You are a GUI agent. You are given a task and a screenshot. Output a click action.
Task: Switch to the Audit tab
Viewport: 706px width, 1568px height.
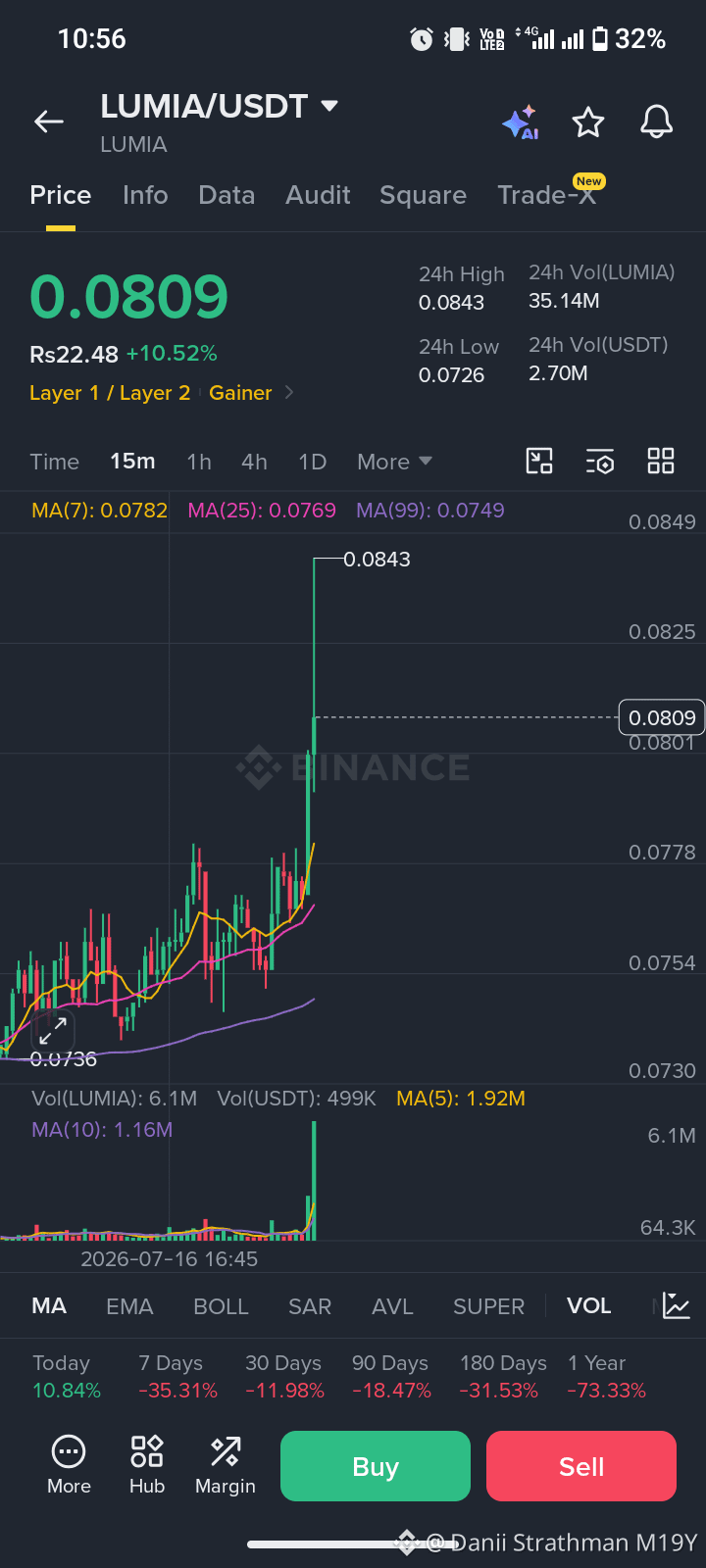coord(318,195)
